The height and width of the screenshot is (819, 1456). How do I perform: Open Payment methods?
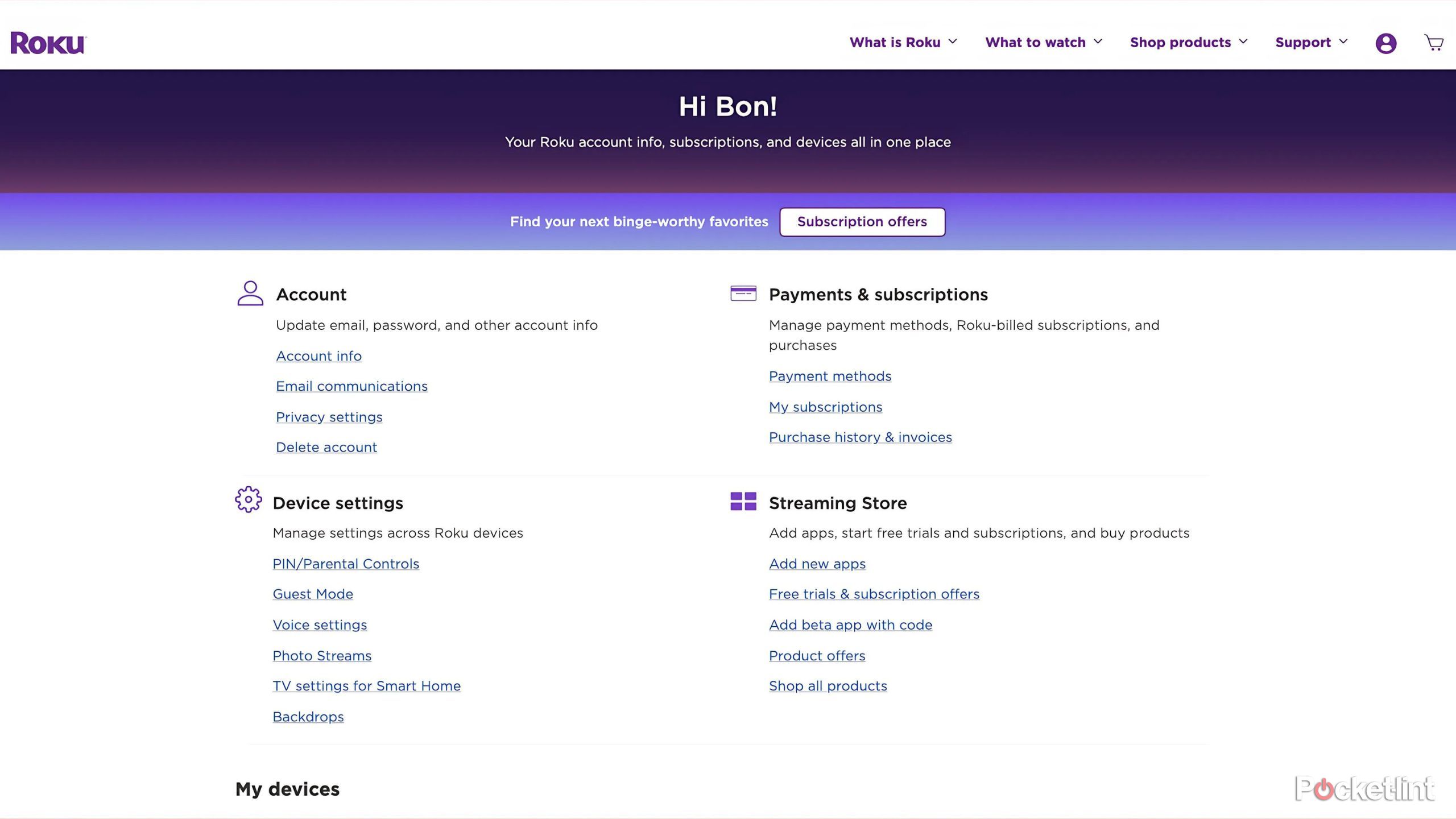coord(830,377)
